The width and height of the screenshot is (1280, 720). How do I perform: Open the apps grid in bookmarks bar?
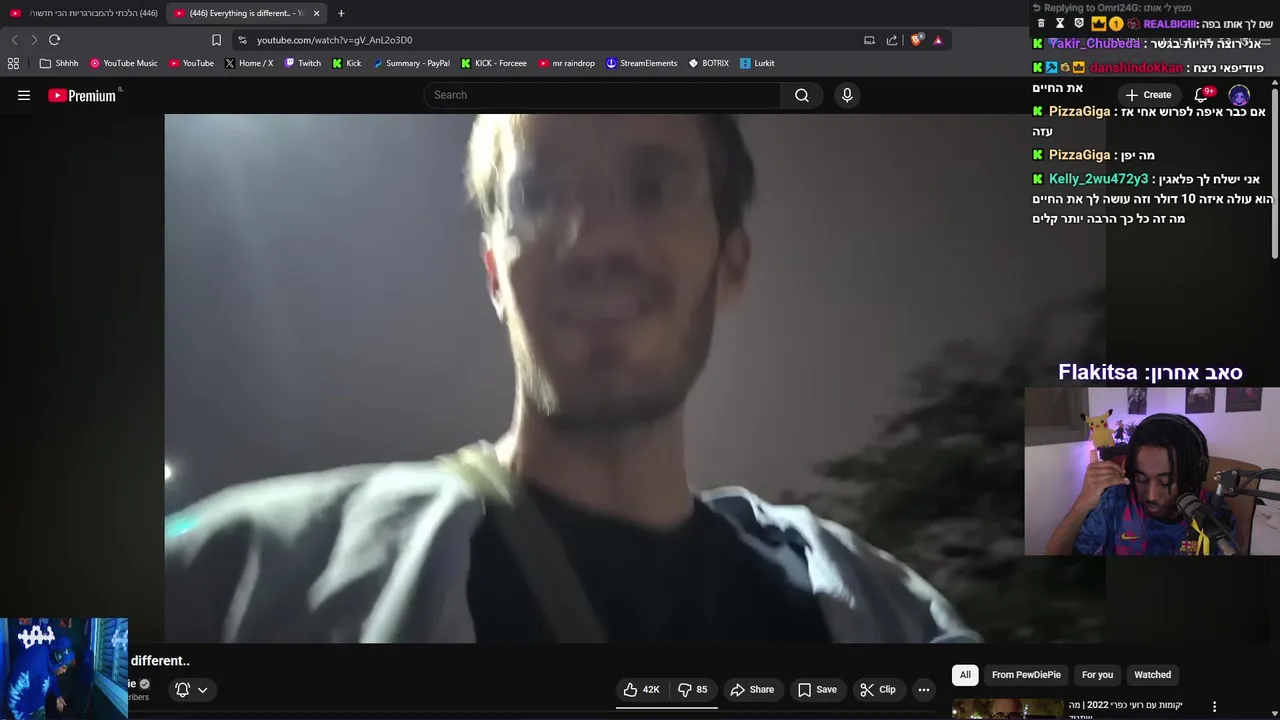[x=13, y=63]
